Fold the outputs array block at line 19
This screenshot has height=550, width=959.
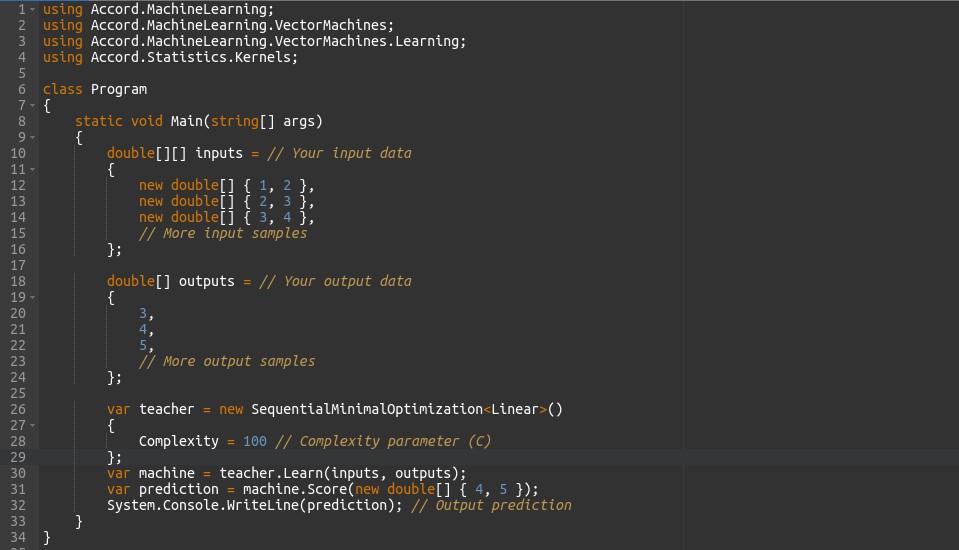click(x=33, y=297)
